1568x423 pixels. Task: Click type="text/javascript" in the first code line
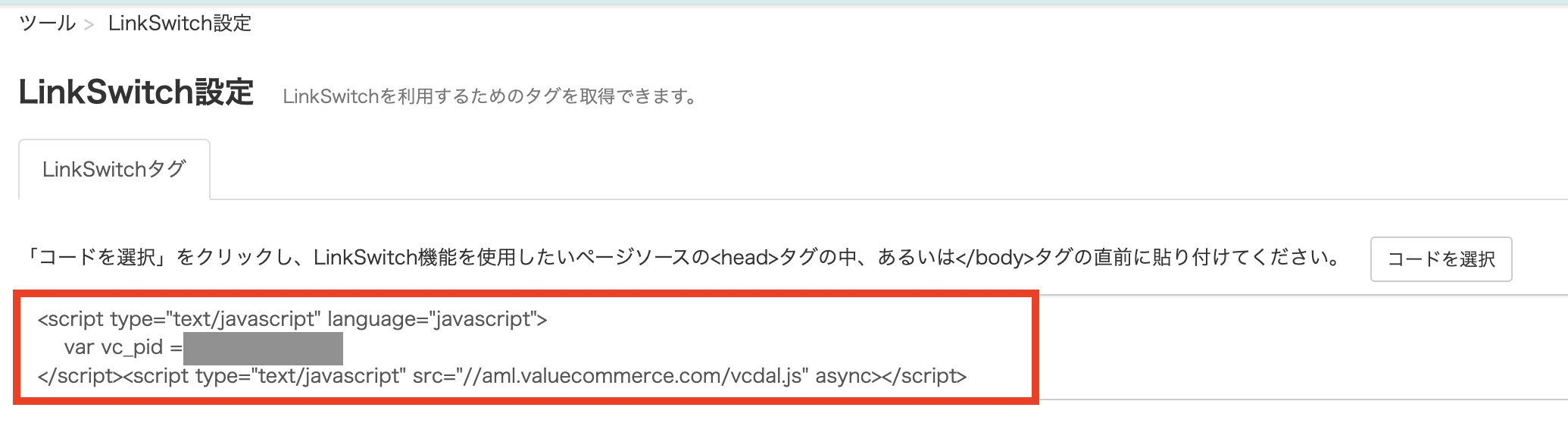click(215, 319)
